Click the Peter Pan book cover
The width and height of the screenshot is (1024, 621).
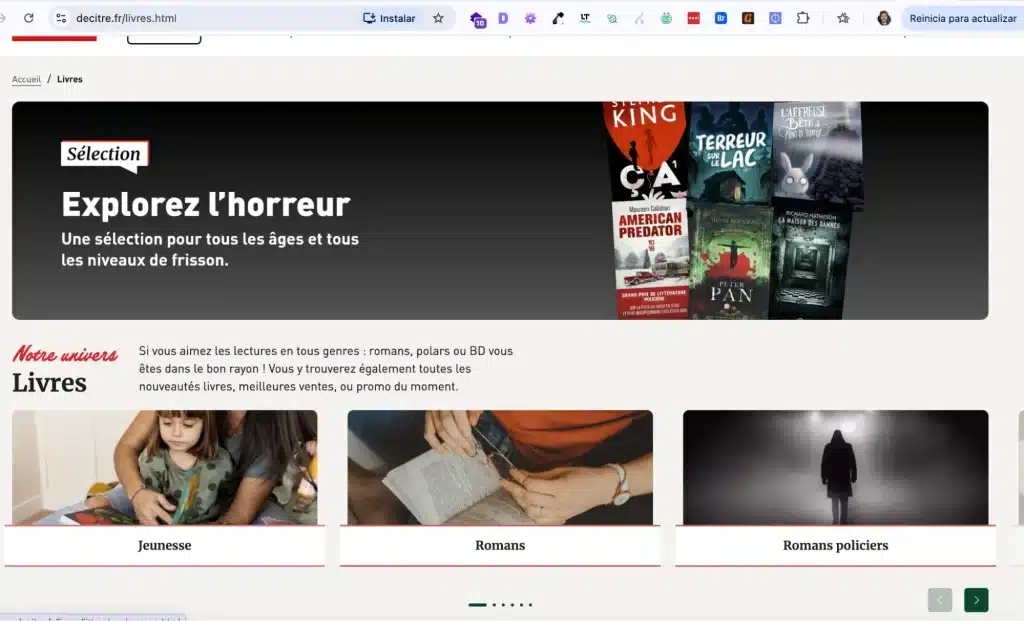point(730,261)
